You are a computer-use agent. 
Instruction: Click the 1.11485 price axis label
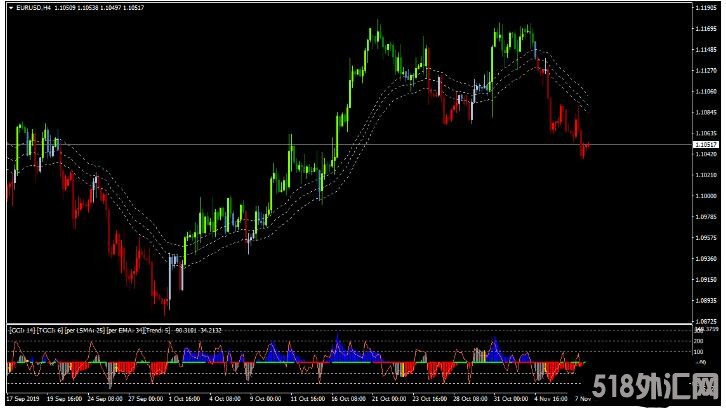tap(706, 50)
